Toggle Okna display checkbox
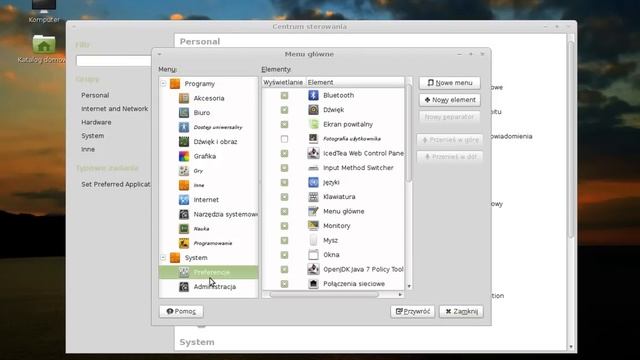 (284, 255)
